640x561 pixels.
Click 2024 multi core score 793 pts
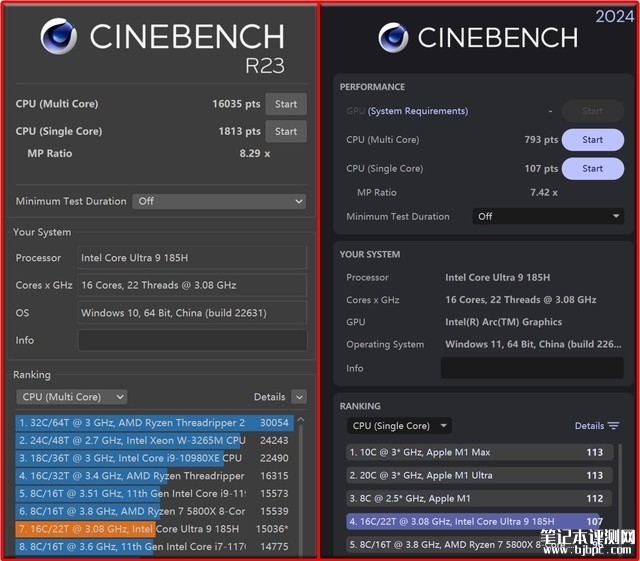click(x=541, y=140)
